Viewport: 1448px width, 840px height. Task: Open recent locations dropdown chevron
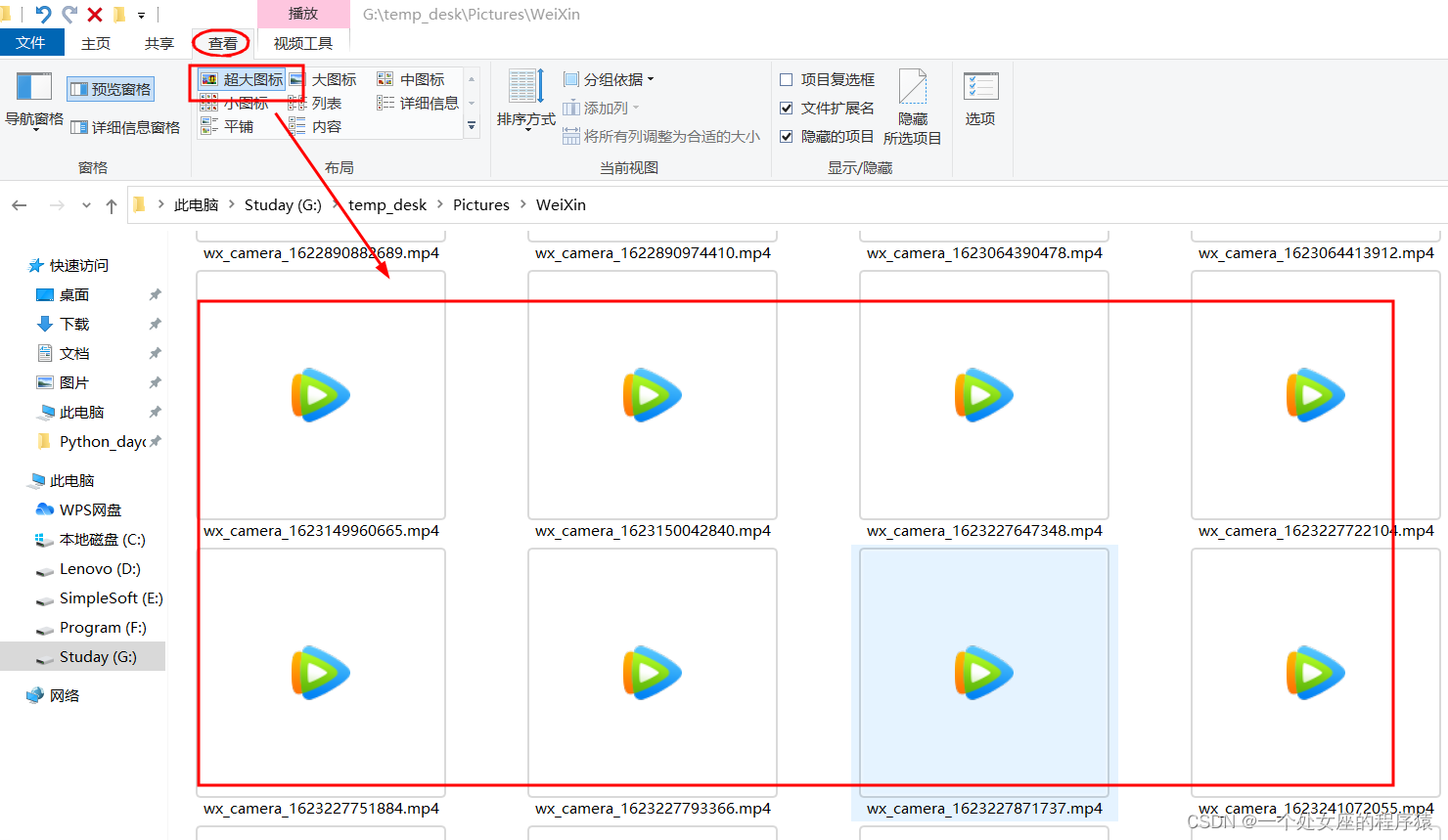[x=86, y=205]
